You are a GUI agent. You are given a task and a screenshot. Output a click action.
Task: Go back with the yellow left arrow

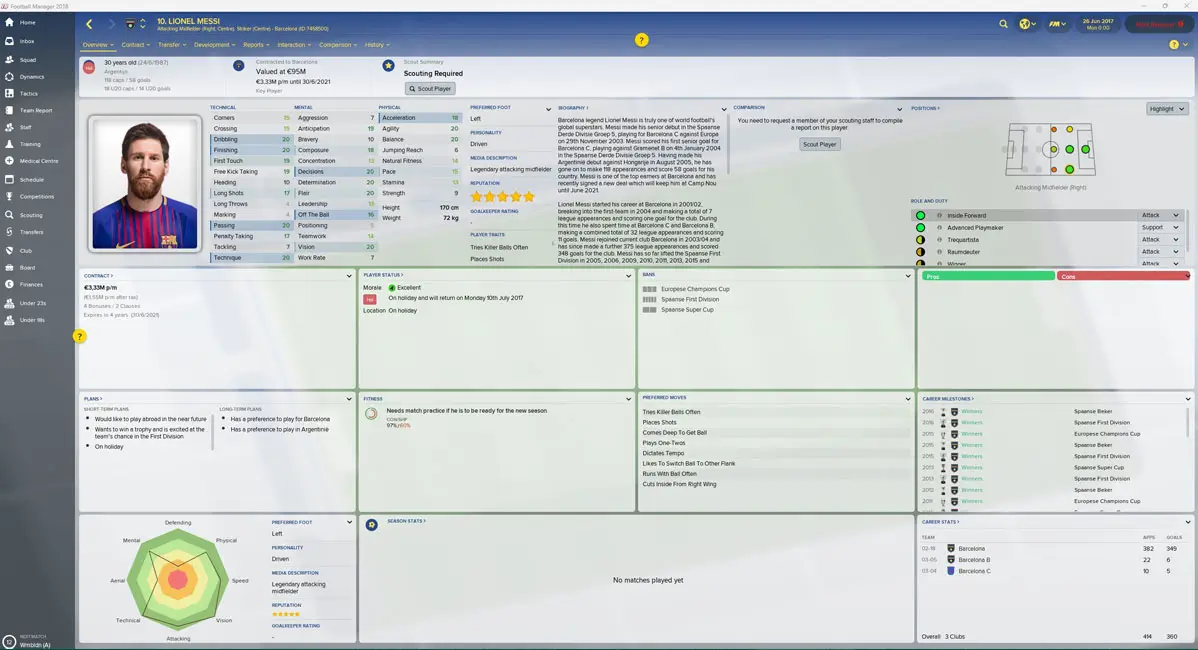click(x=89, y=24)
